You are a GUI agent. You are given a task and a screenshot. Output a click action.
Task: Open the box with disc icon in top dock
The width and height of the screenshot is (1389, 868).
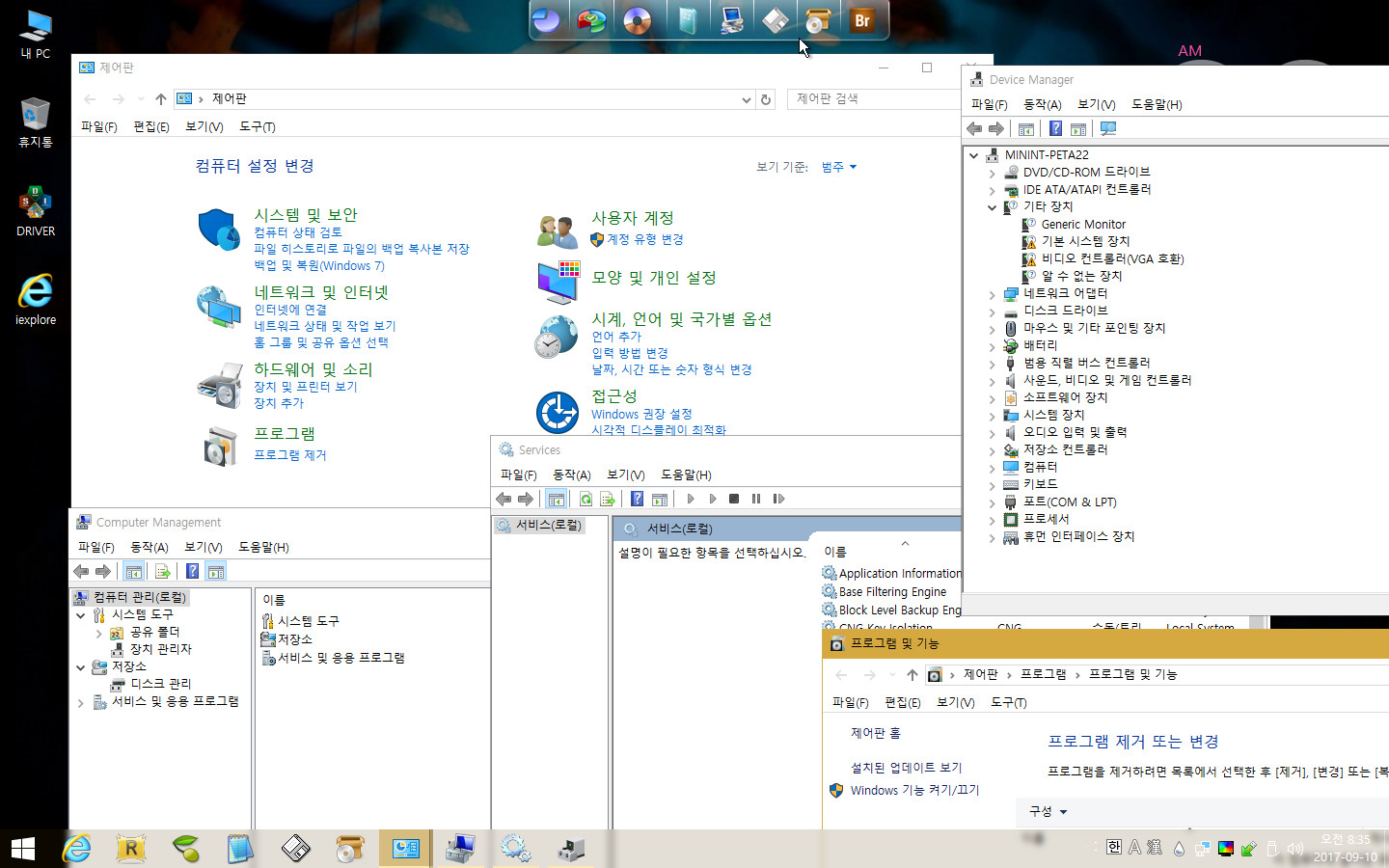(818, 20)
